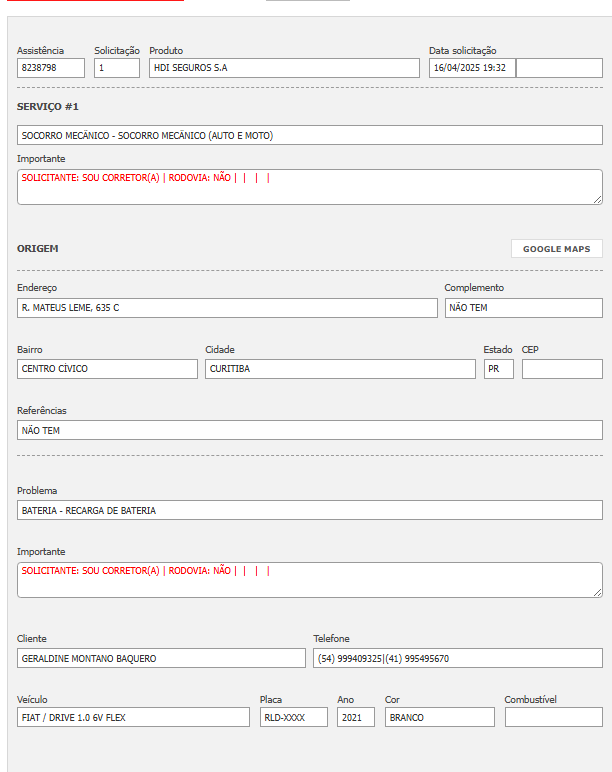Screen dimensions: 612x772
Task: Click the Importante text area under Serviço #1
Action: [310, 187]
